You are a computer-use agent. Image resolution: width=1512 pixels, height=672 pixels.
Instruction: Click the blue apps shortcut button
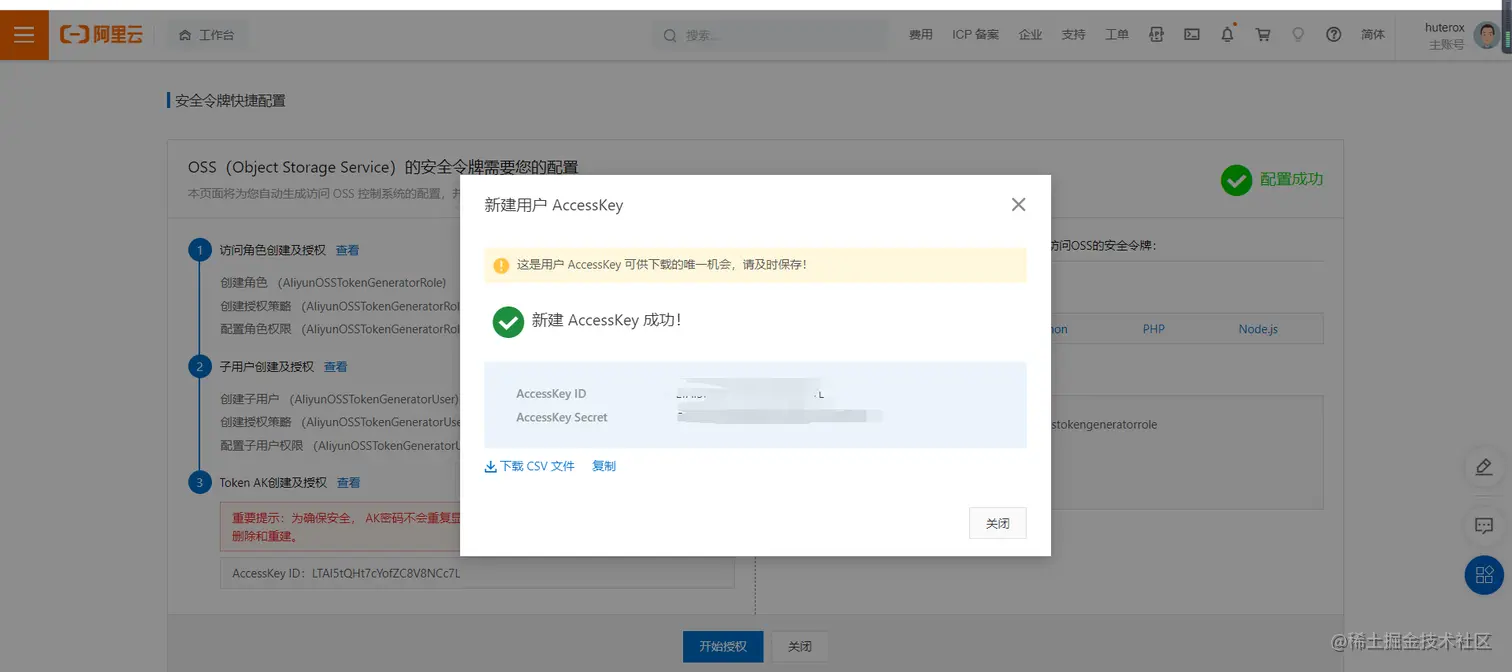pos(1484,574)
